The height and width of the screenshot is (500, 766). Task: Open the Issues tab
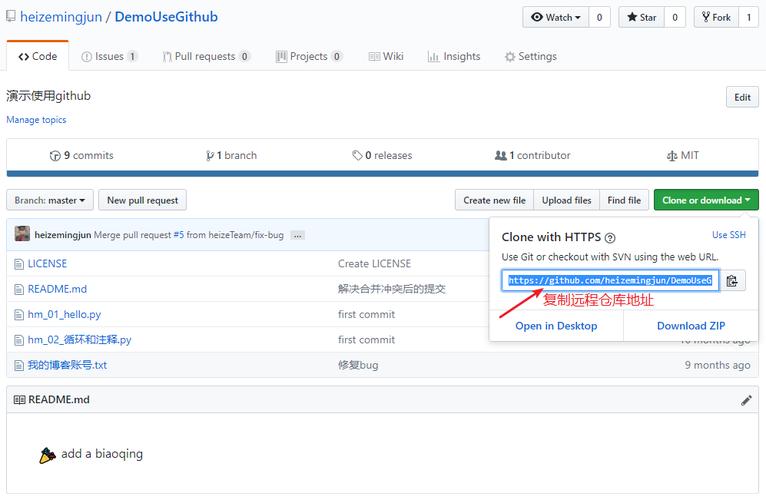pyautogui.click(x=109, y=57)
